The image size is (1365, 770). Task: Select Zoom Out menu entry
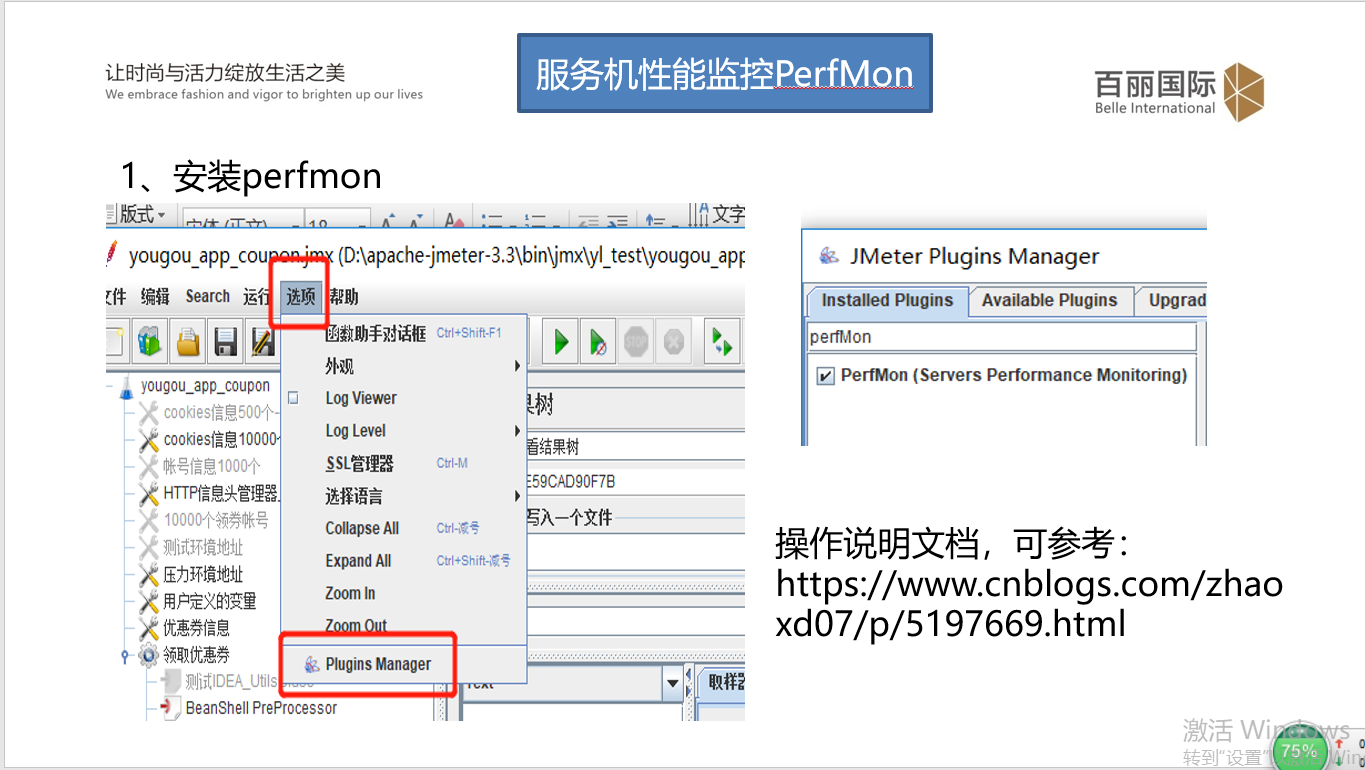coord(403,626)
